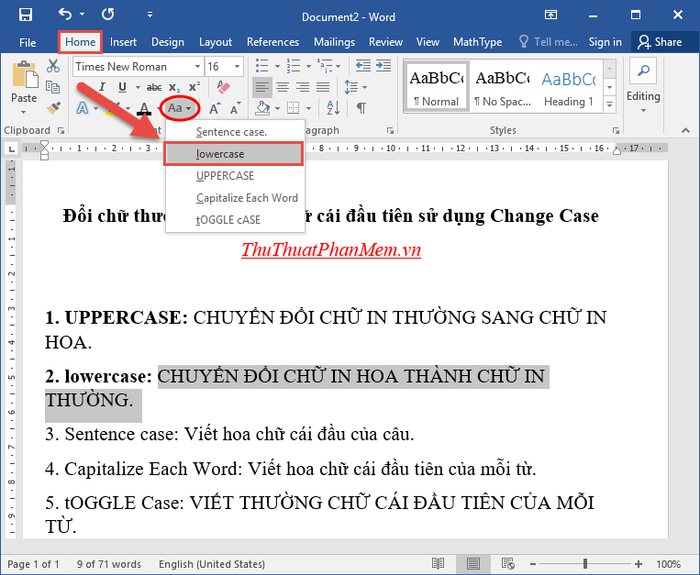Apply the No Spacing style

click(503, 87)
